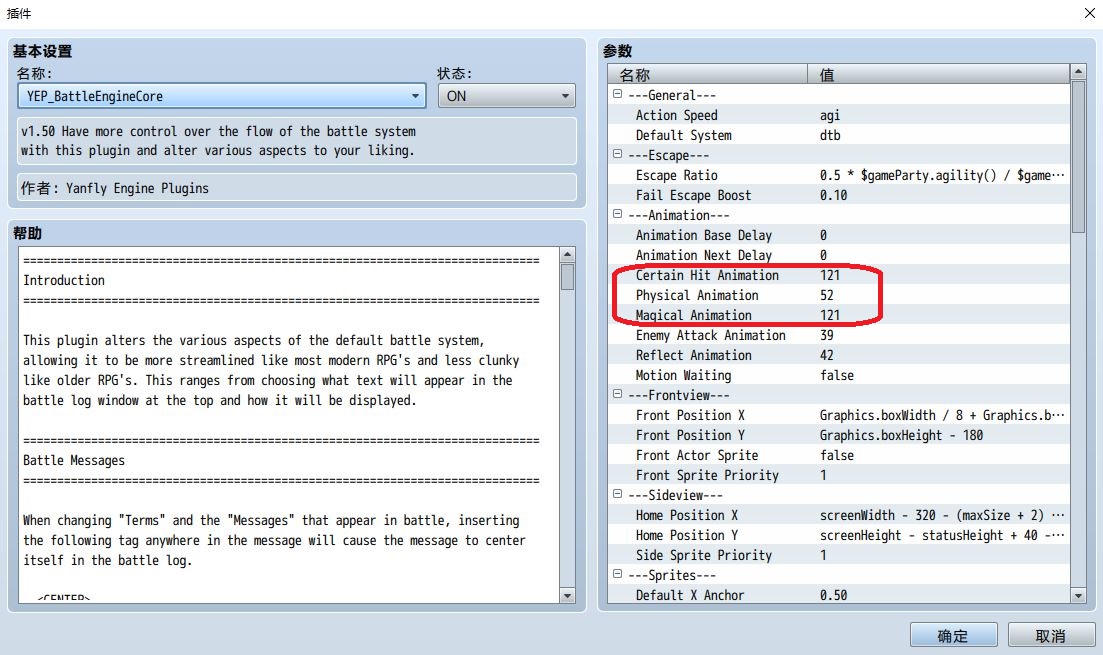Open the plugin name dropdown YEP_BattleEngineCore
Viewport: 1103px width, 655px height.
[x=222, y=96]
